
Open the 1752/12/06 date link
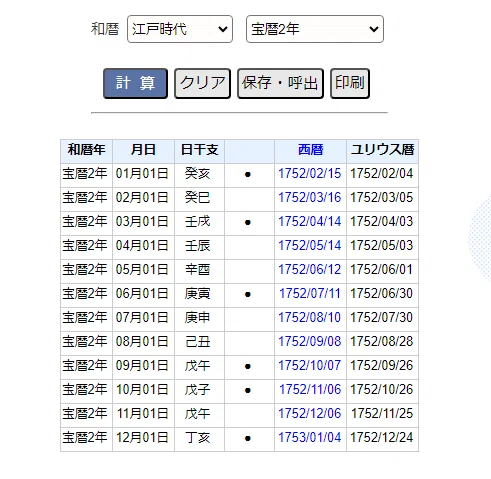point(310,414)
